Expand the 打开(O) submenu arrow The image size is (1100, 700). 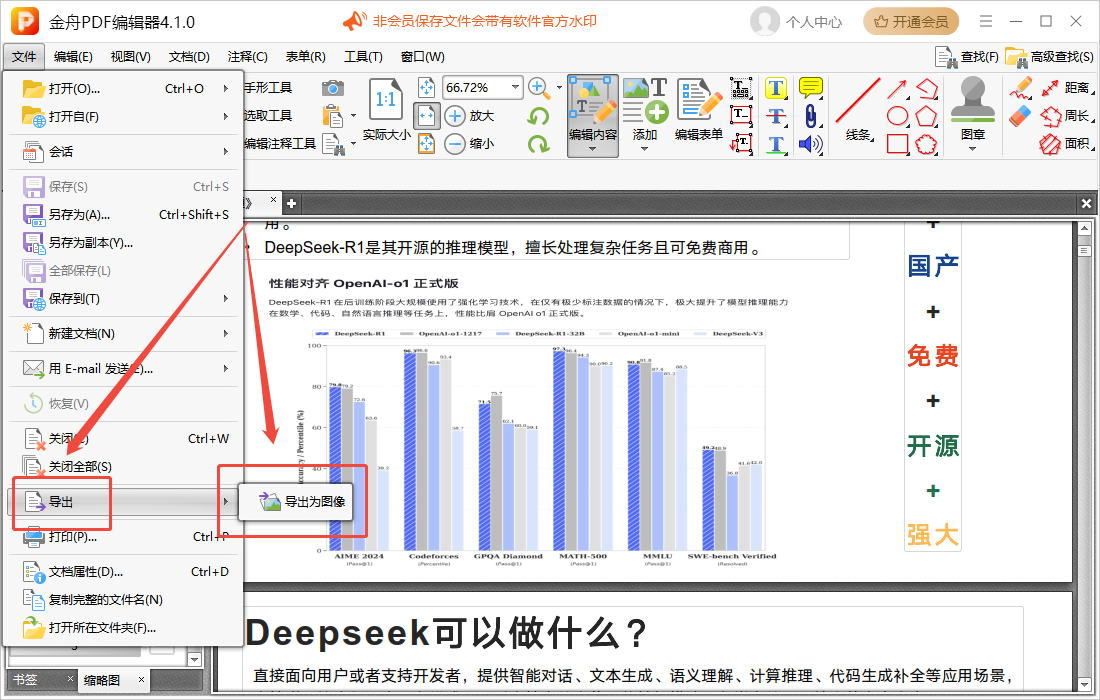pyautogui.click(x=226, y=88)
